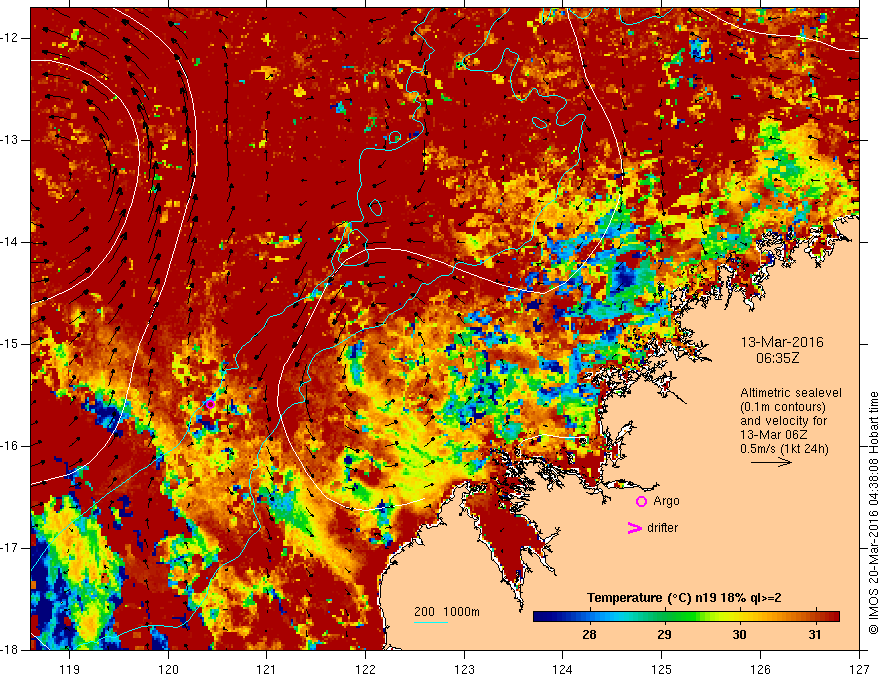Click the 0.5m/s velocity scale arrow
The height and width of the screenshot is (680, 880).
(x=771, y=462)
